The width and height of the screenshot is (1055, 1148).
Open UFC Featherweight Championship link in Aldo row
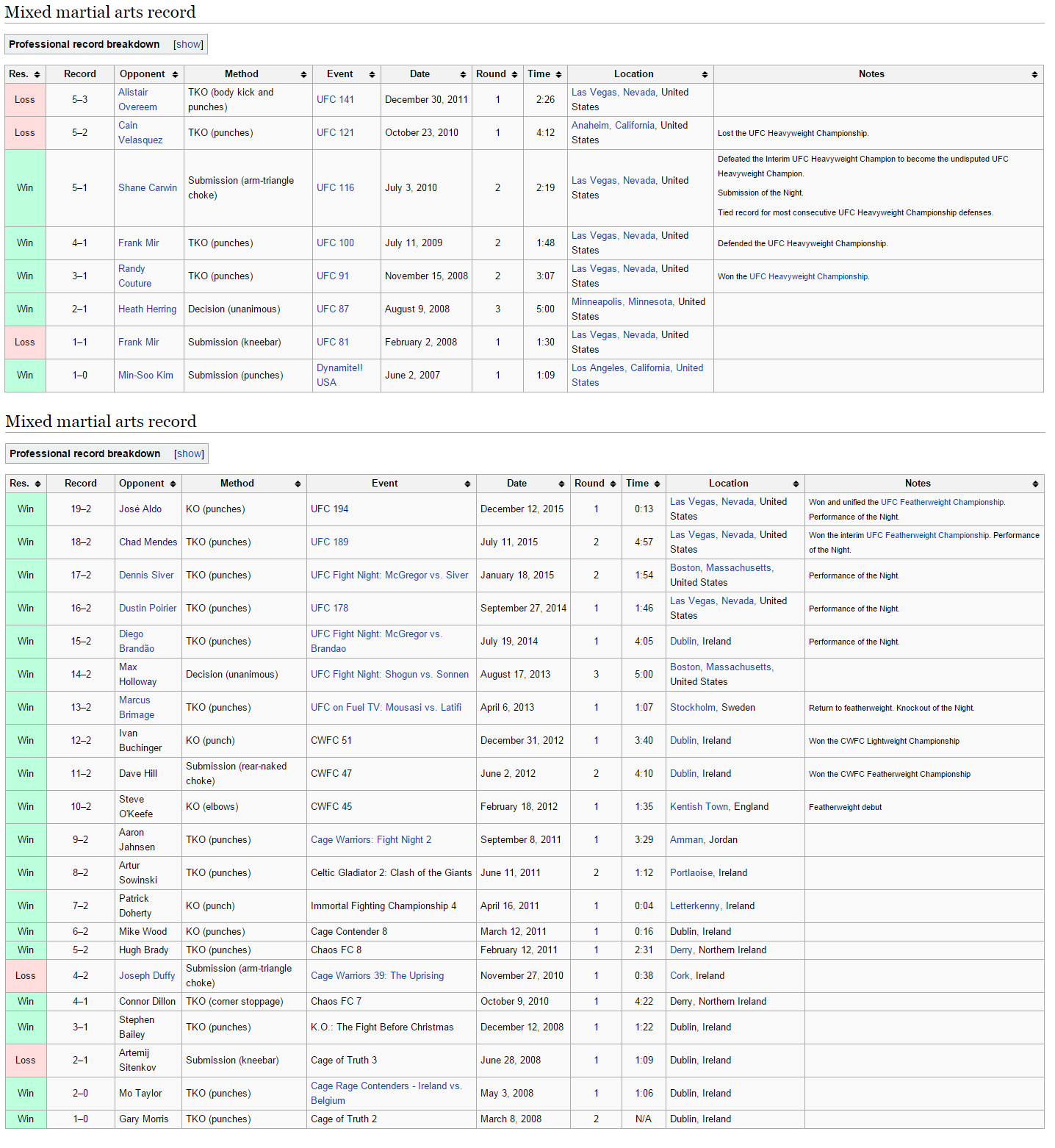coord(942,503)
